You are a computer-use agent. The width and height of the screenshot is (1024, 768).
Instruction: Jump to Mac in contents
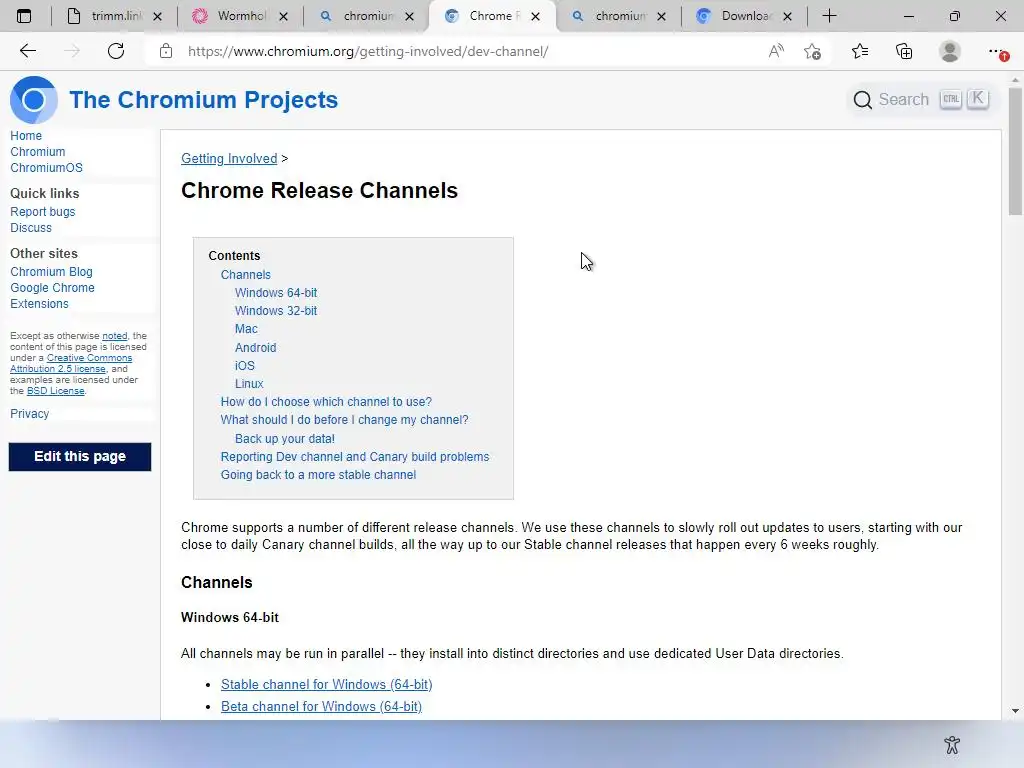(x=246, y=329)
